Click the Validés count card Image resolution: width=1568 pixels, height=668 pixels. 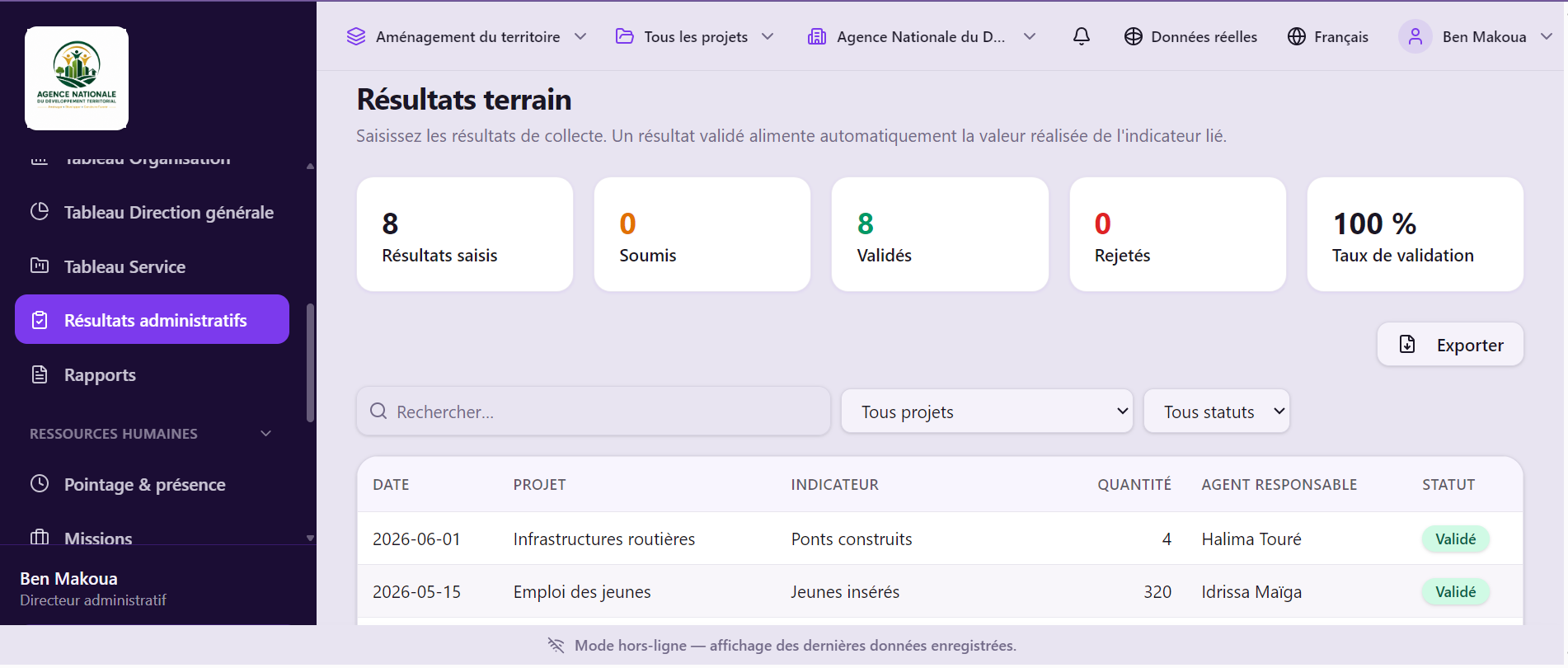tap(940, 234)
